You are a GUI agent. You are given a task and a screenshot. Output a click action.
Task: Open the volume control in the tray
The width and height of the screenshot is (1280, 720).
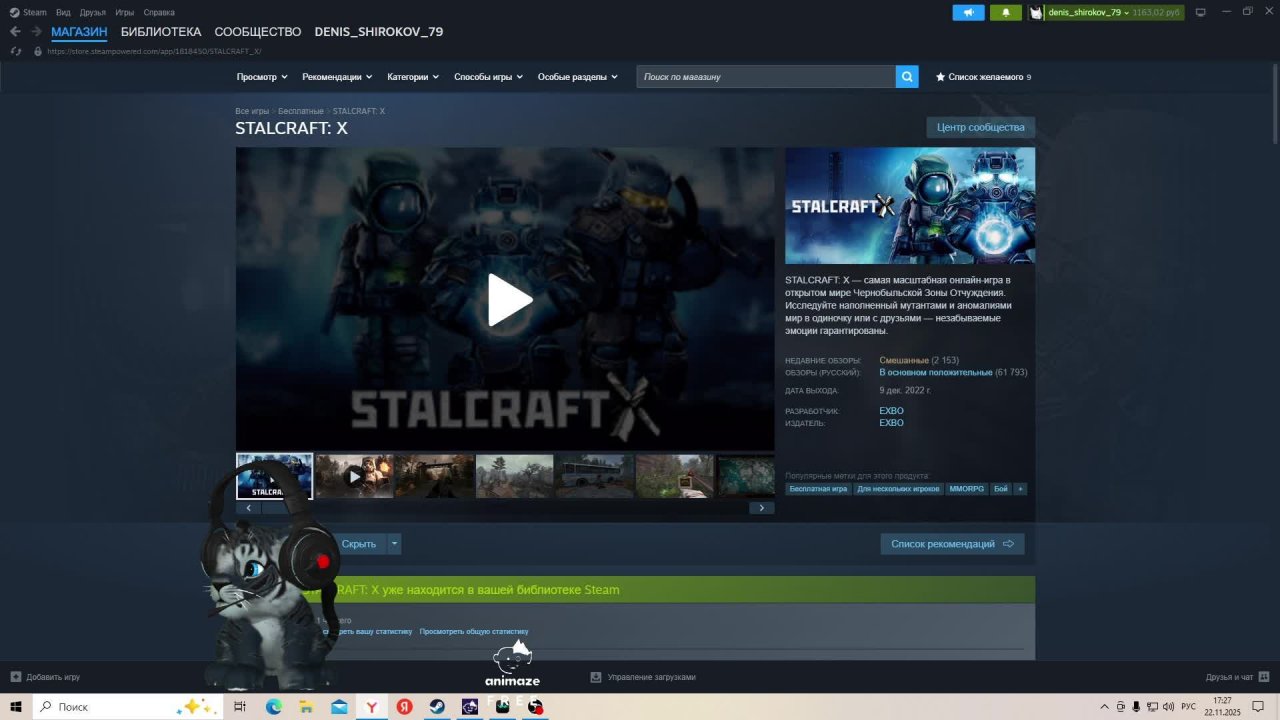[1169, 707]
